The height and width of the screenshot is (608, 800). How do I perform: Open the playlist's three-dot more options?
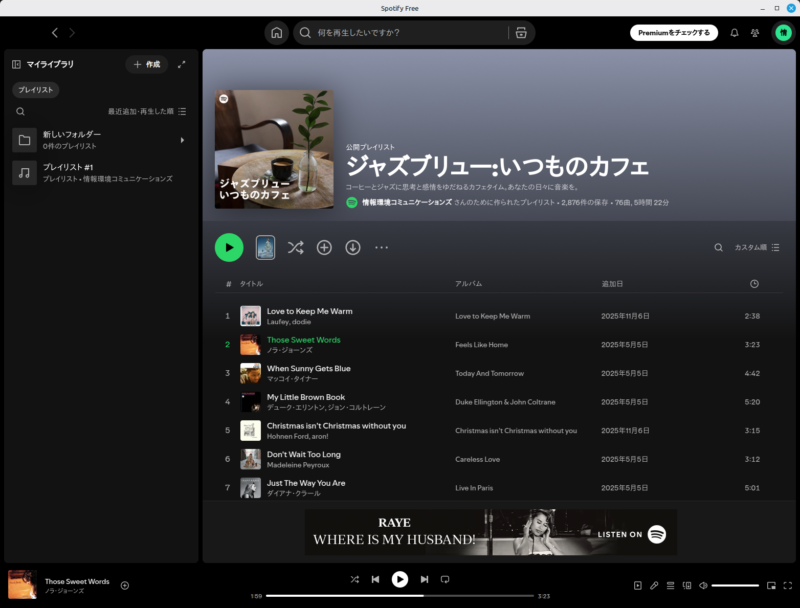[x=381, y=247]
